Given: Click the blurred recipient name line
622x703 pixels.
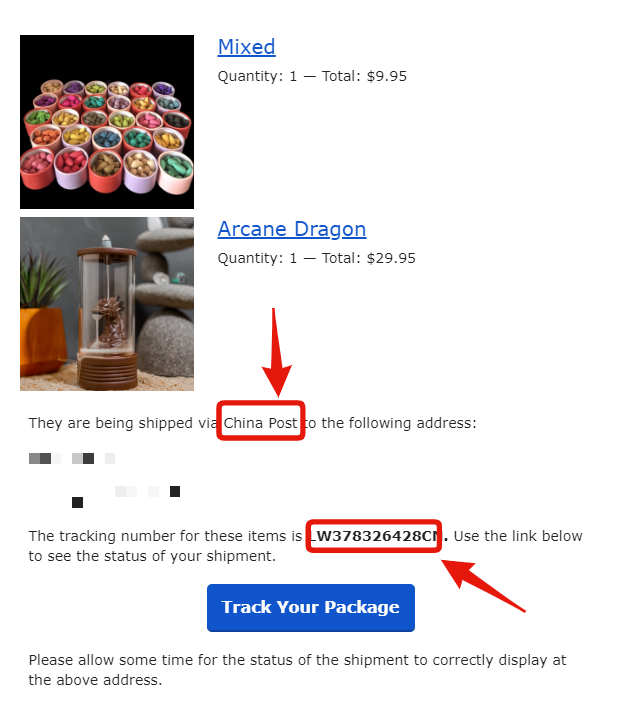Looking at the screenshot, I should pyautogui.click(x=72, y=458).
